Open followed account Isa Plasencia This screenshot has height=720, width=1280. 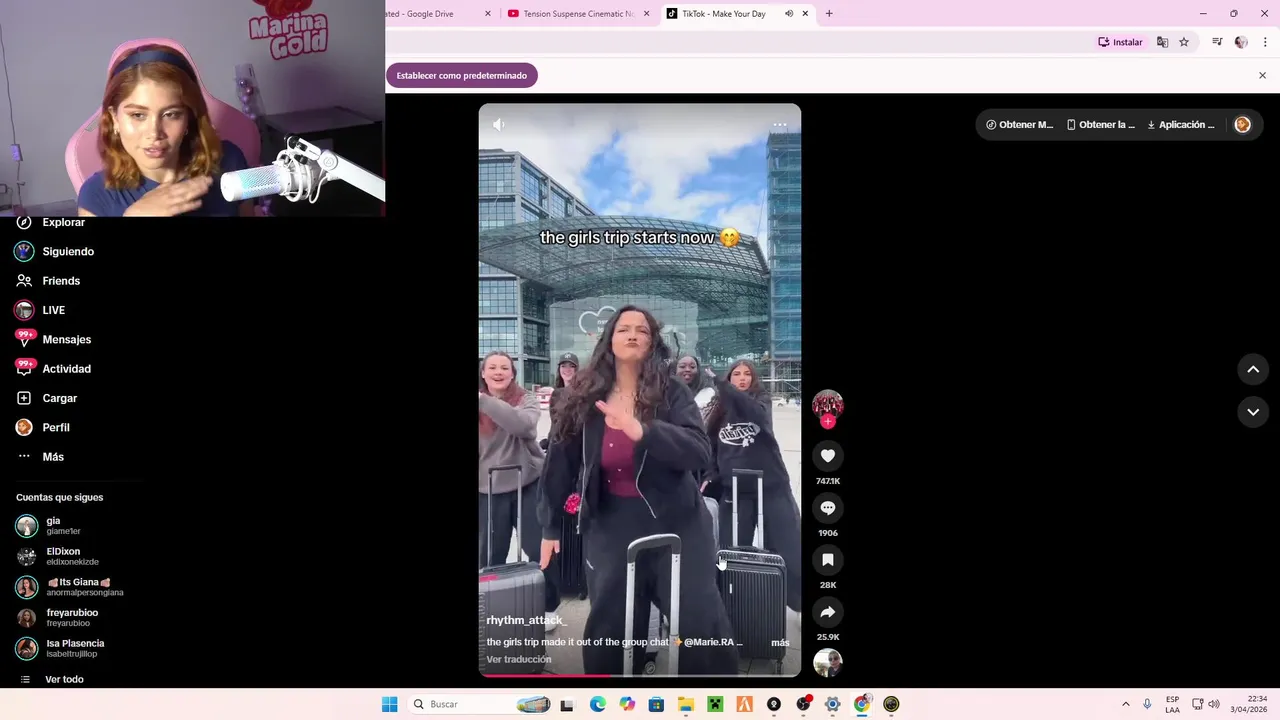point(60,648)
